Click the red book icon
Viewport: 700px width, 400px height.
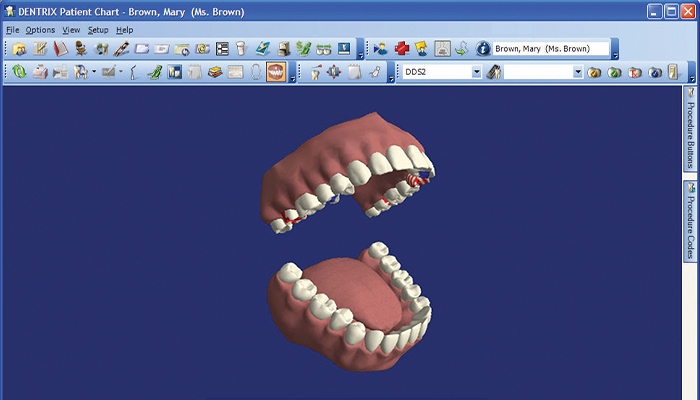coord(61,48)
